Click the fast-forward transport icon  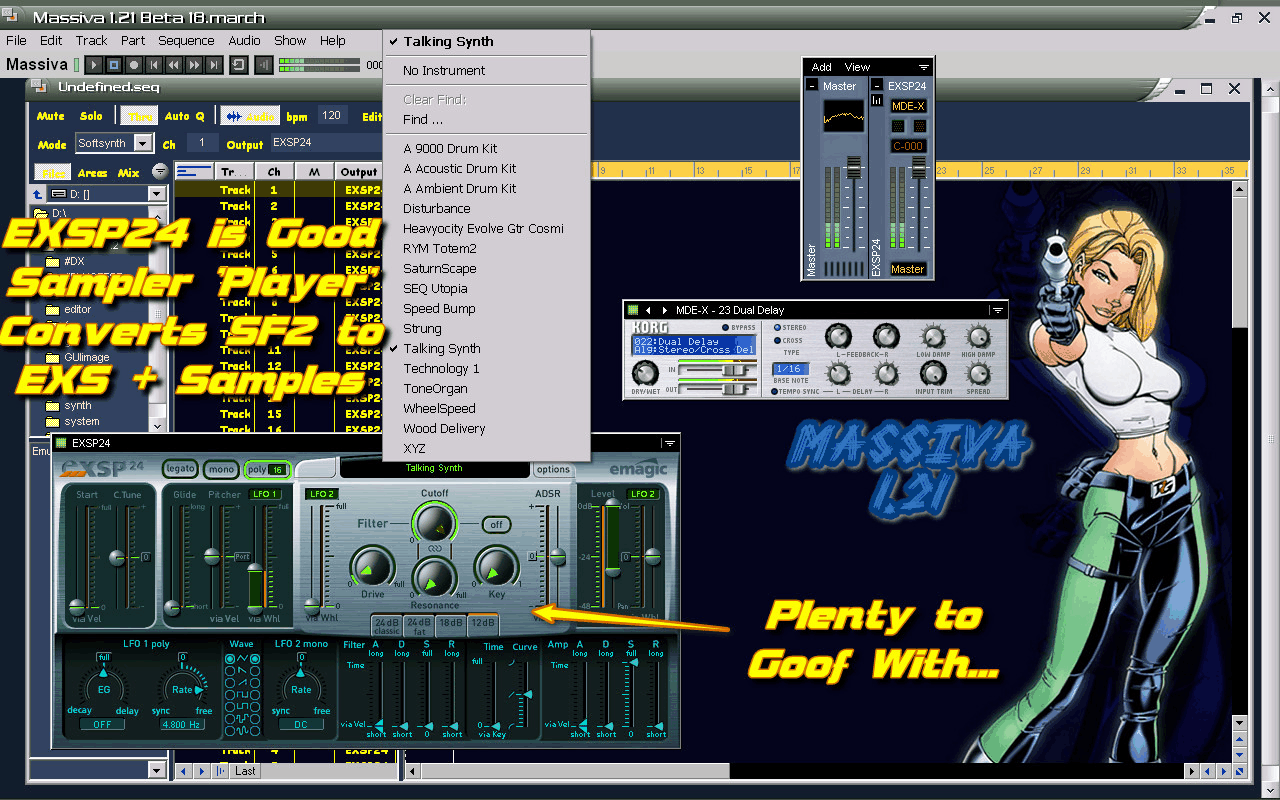click(x=194, y=65)
